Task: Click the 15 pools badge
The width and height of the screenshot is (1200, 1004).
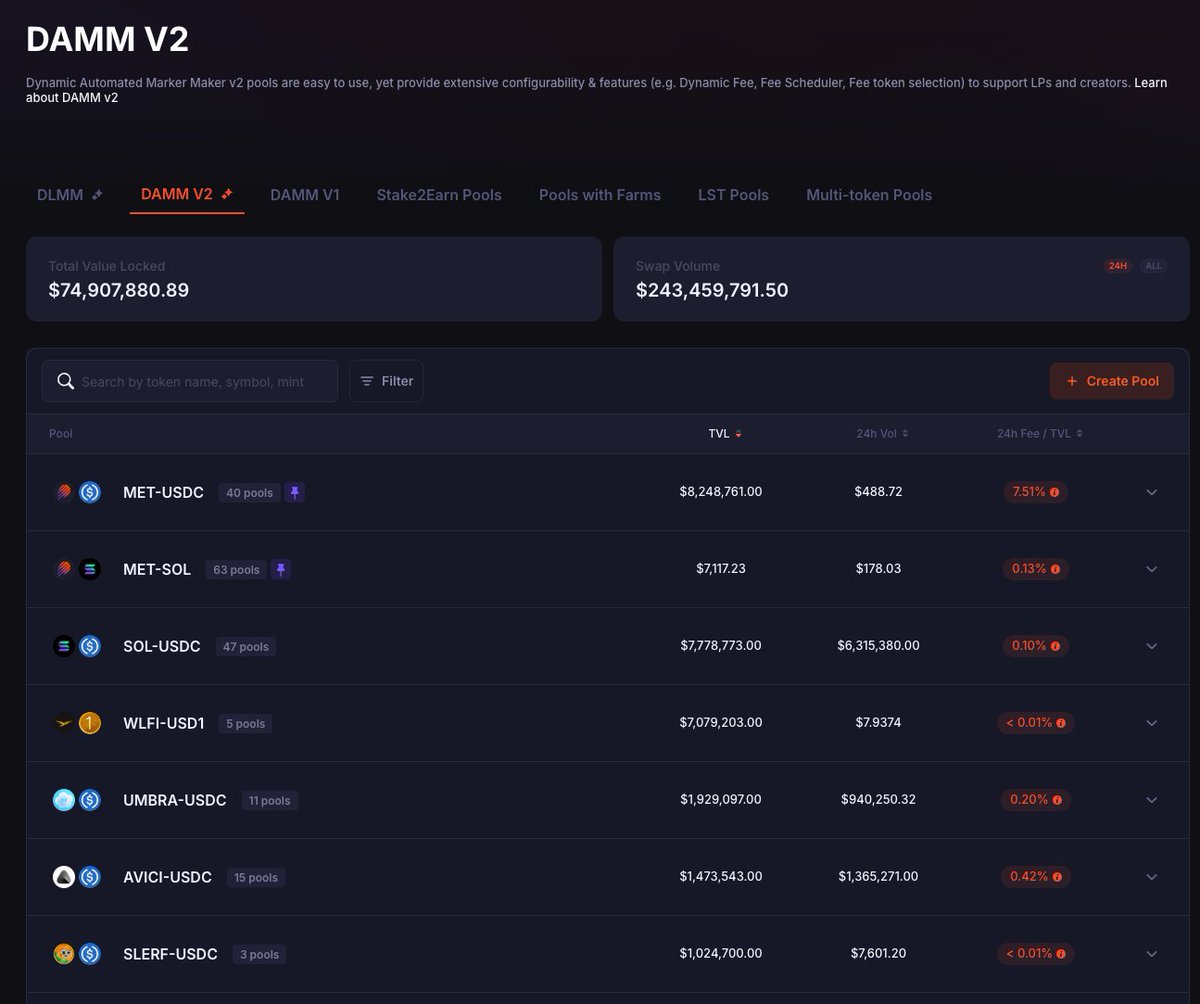Action: (x=256, y=878)
